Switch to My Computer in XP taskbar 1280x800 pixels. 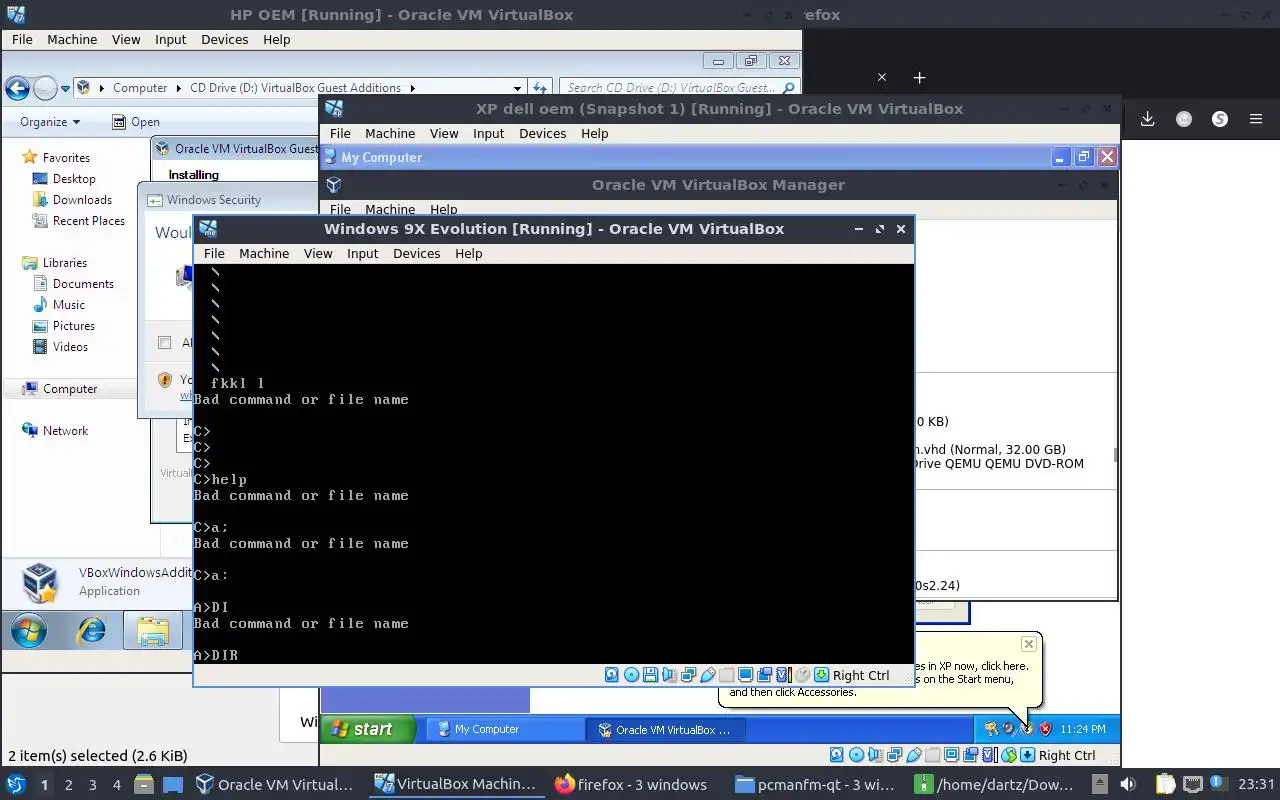(505, 729)
